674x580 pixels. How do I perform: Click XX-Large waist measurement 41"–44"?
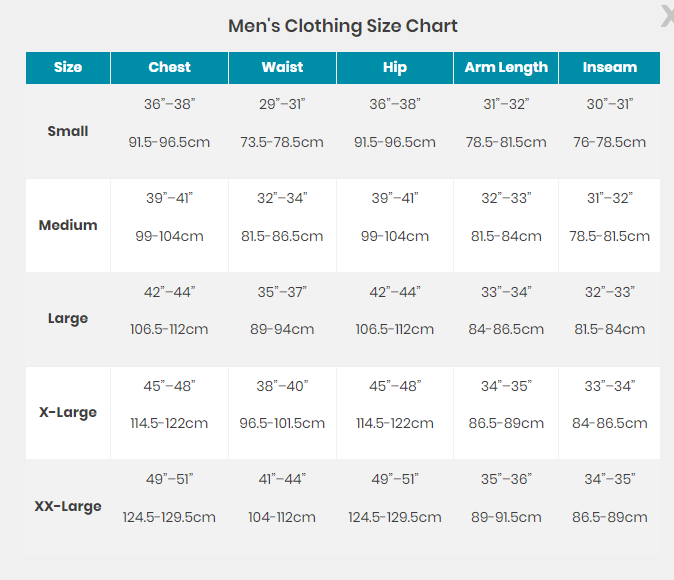click(282, 479)
